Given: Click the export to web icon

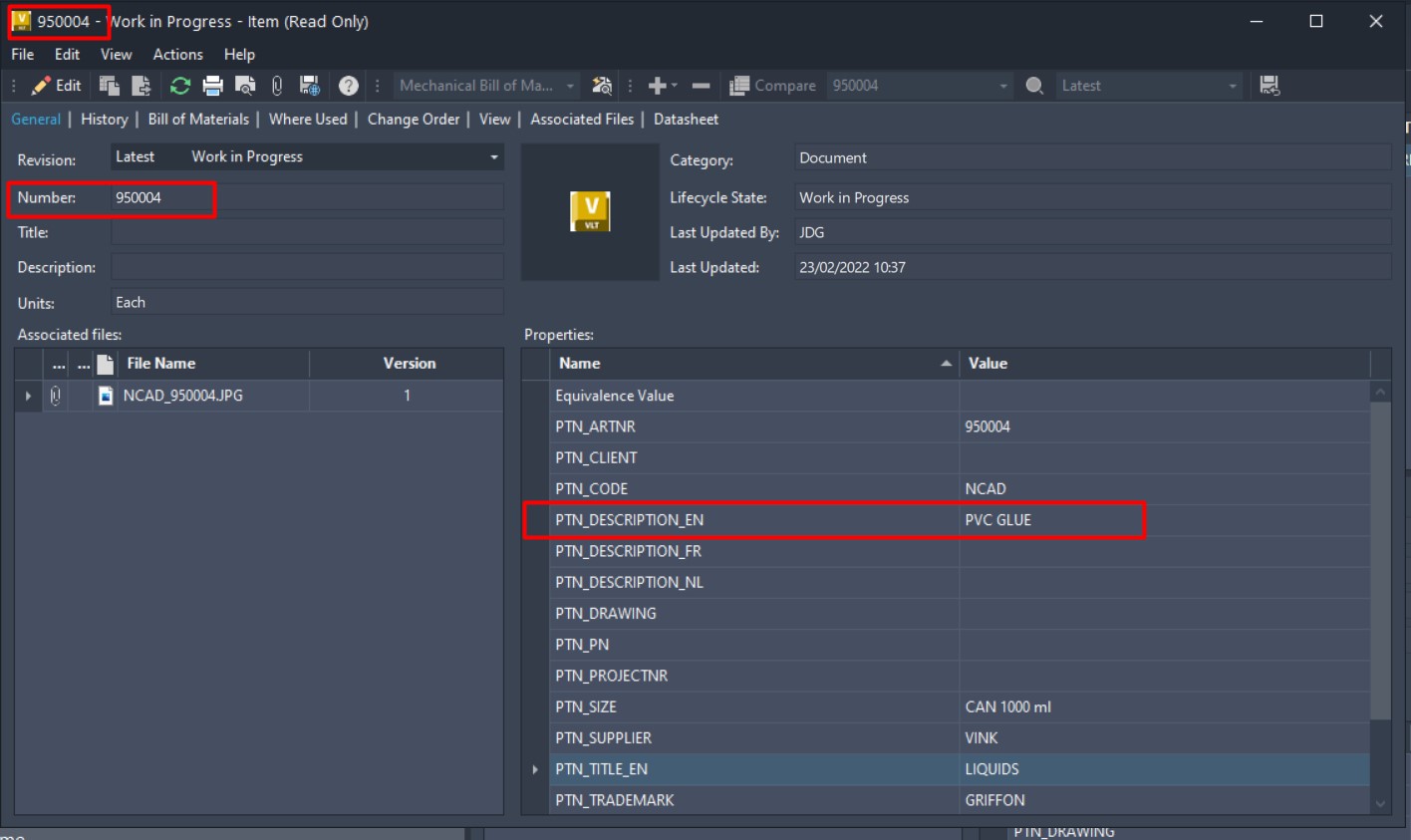Looking at the screenshot, I should (x=309, y=85).
